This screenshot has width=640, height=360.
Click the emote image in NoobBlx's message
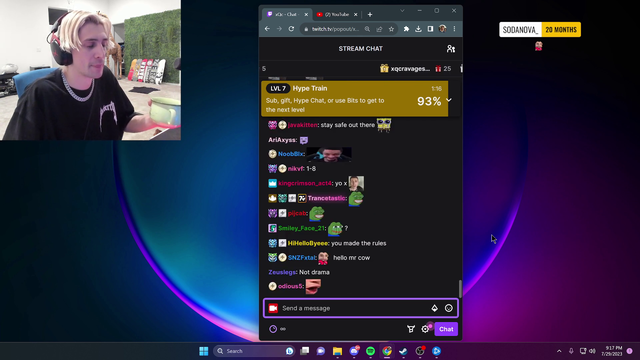[329, 154]
